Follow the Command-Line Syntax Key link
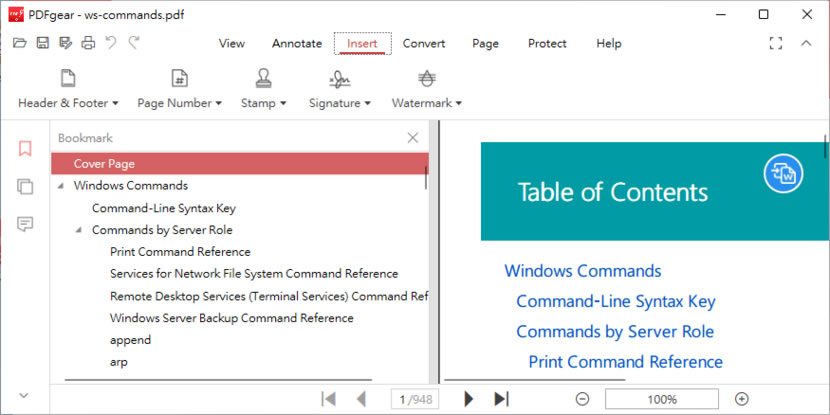 pyautogui.click(x=616, y=301)
